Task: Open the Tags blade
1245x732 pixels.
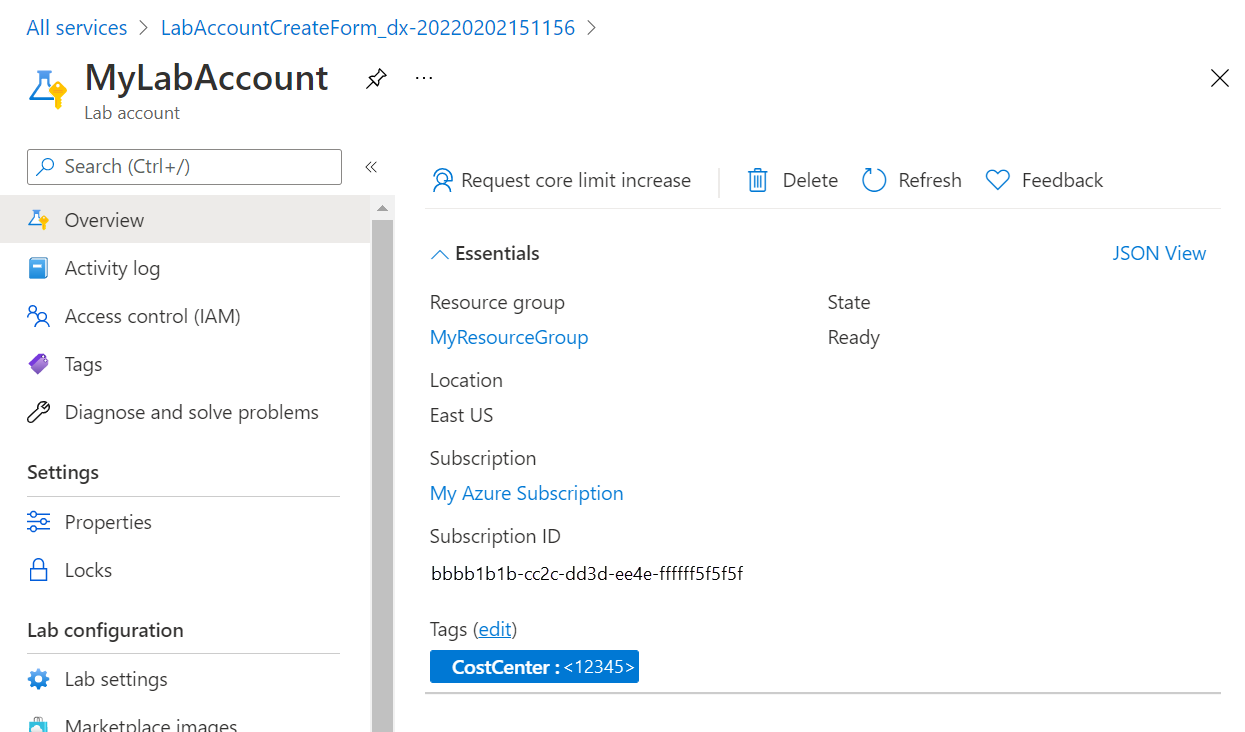Action: point(82,363)
